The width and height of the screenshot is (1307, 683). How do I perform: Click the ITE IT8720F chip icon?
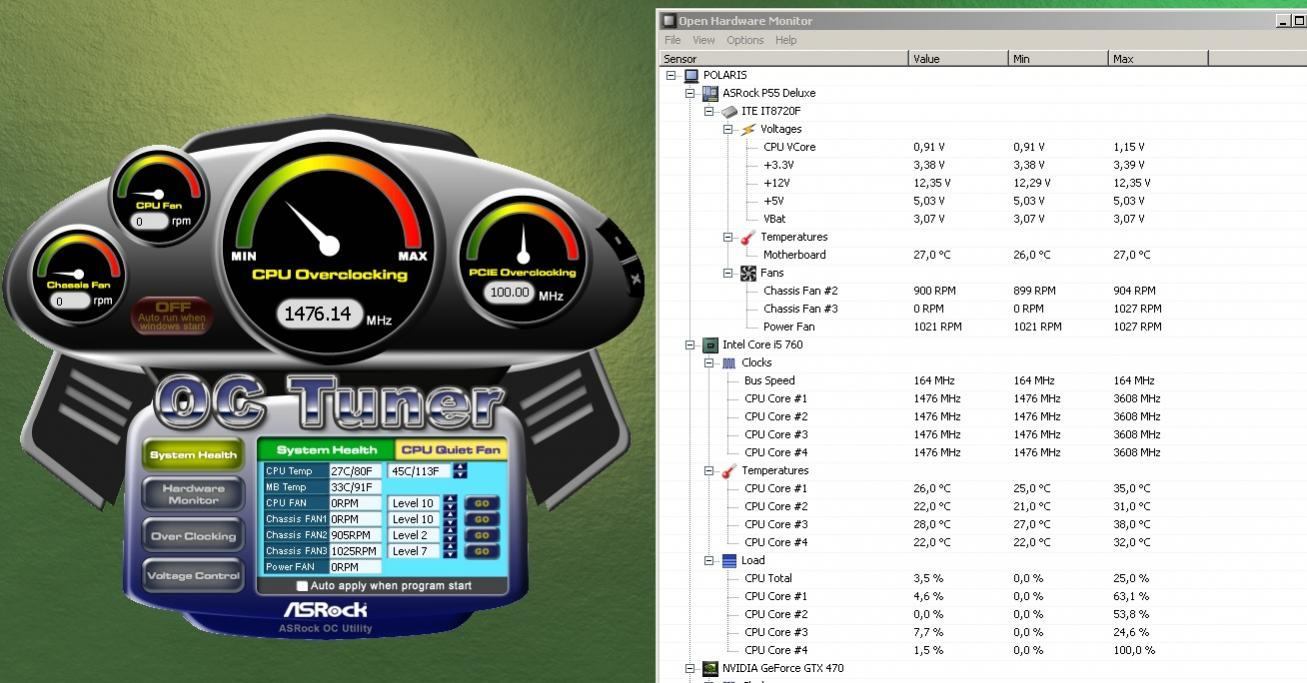click(x=729, y=111)
